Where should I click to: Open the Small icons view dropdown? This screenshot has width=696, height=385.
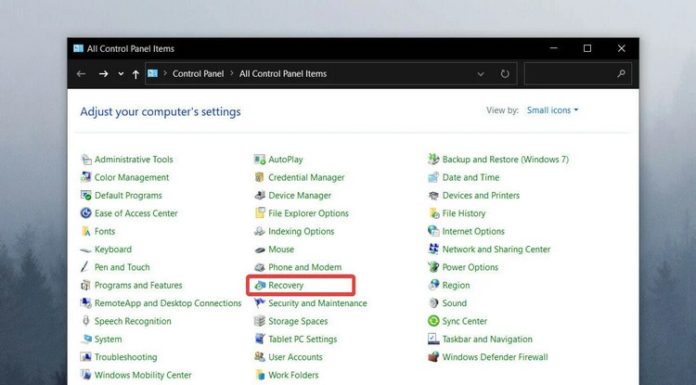(552, 110)
